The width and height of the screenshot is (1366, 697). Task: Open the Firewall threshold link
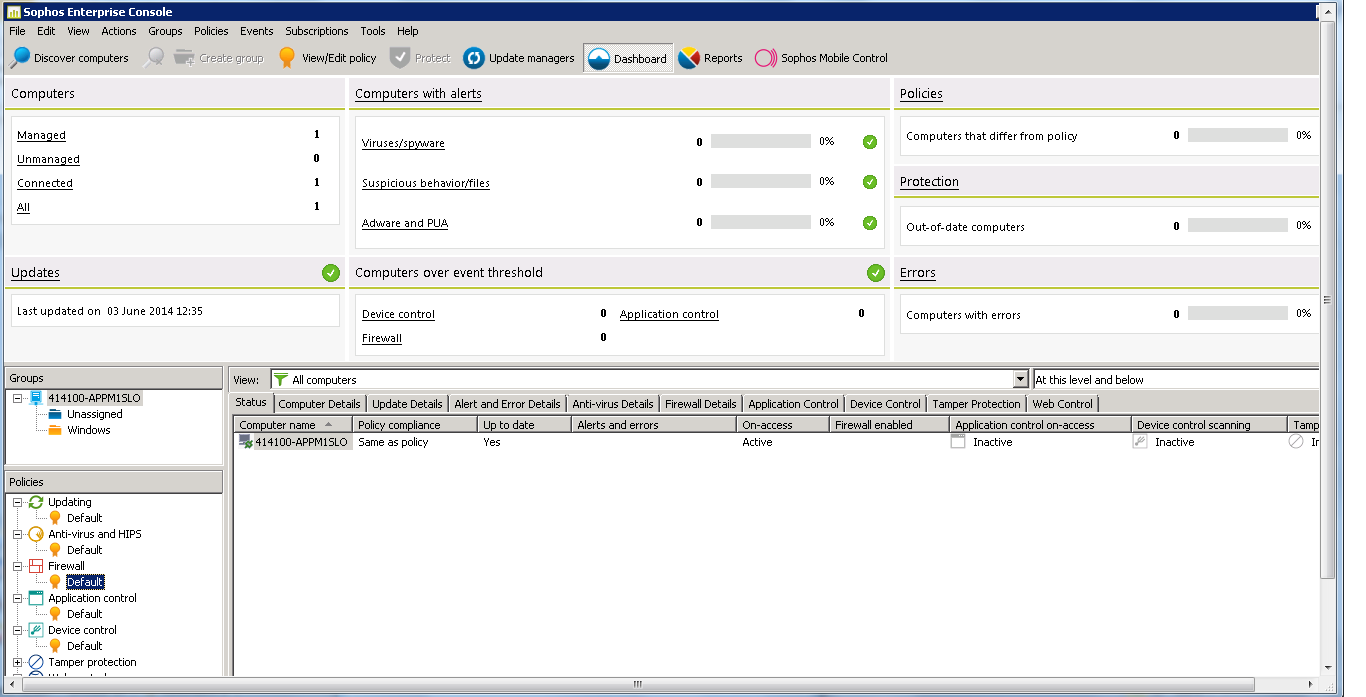coord(382,338)
